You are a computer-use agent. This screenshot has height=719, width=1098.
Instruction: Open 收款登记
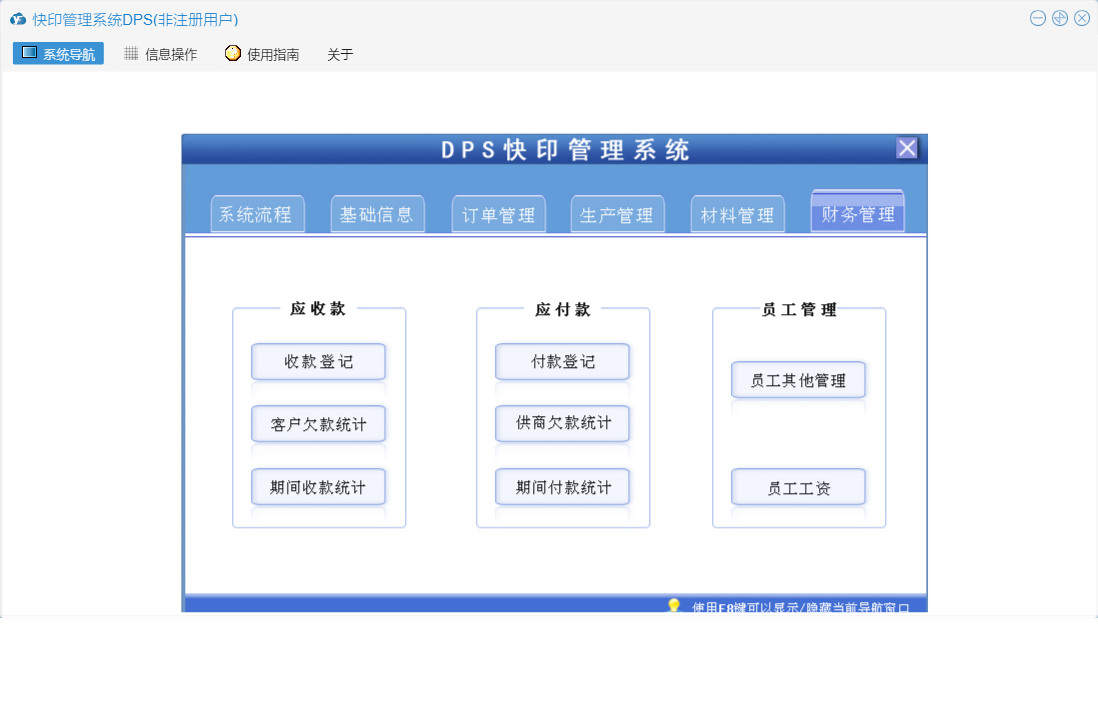[319, 361]
